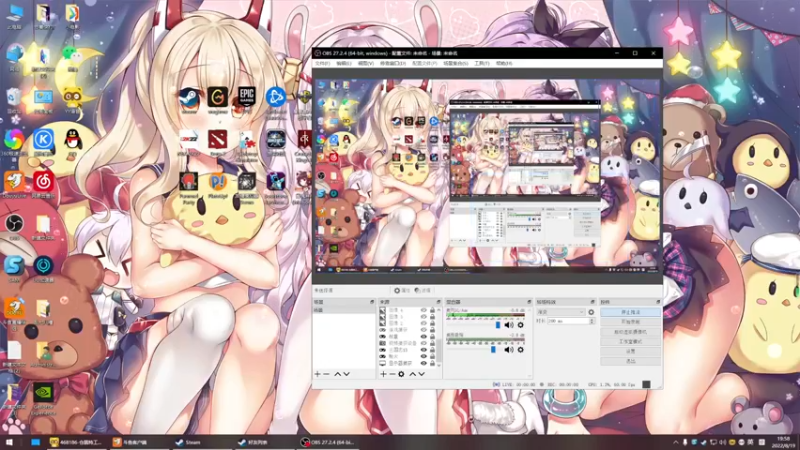800x450 pixels.
Task: Remove the selected scene with minus
Action: tap(327, 374)
